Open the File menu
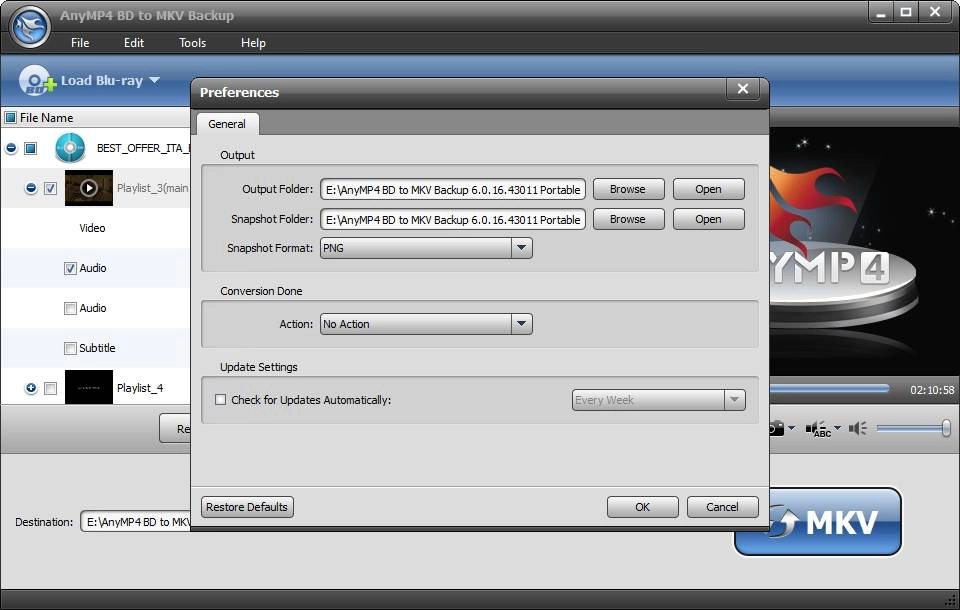Screen dimensions: 960x610 pos(80,43)
